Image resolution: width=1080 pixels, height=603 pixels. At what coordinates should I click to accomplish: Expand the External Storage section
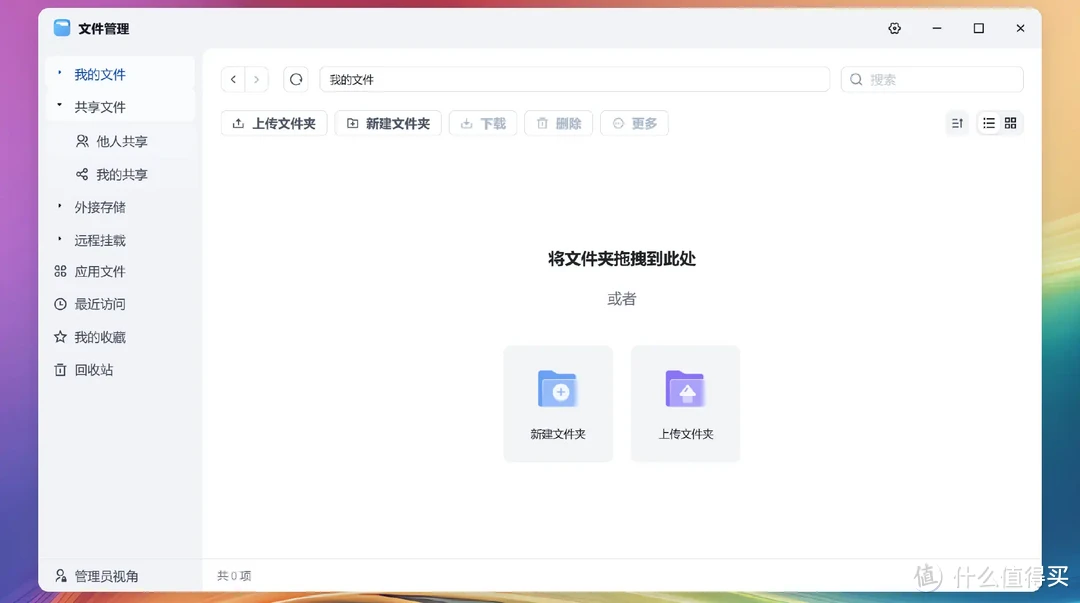[60, 207]
